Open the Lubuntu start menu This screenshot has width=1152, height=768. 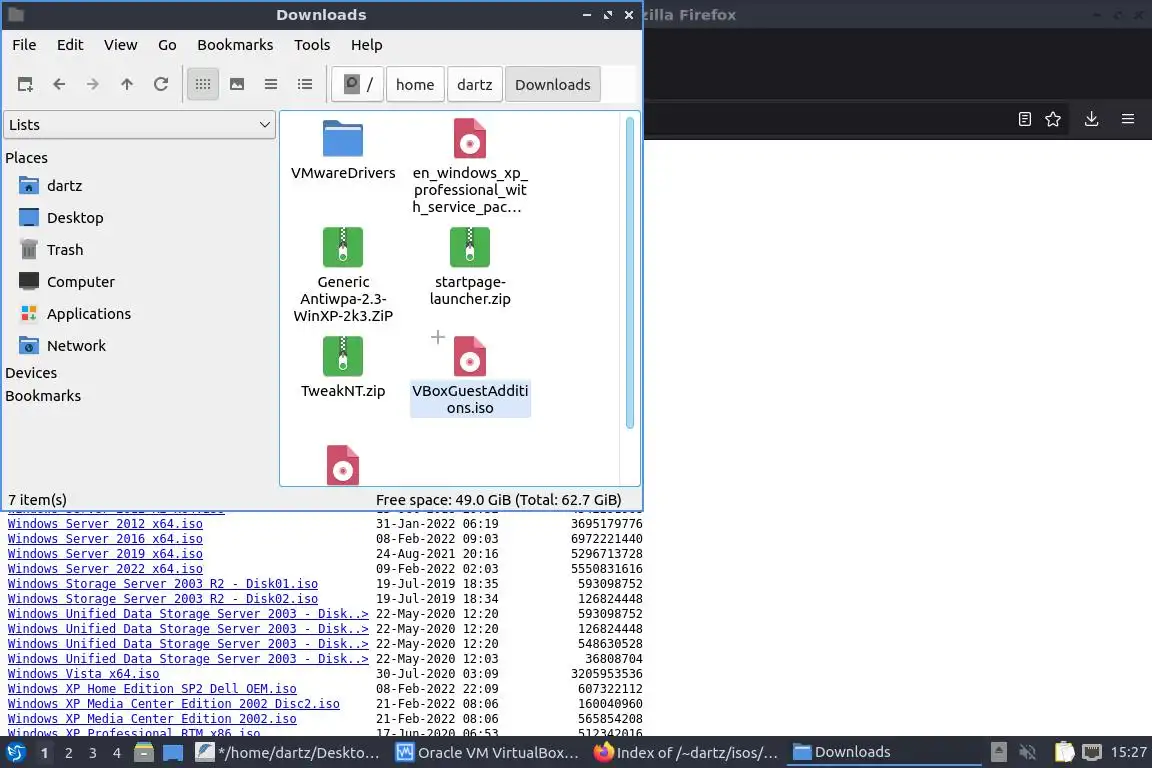(15, 753)
